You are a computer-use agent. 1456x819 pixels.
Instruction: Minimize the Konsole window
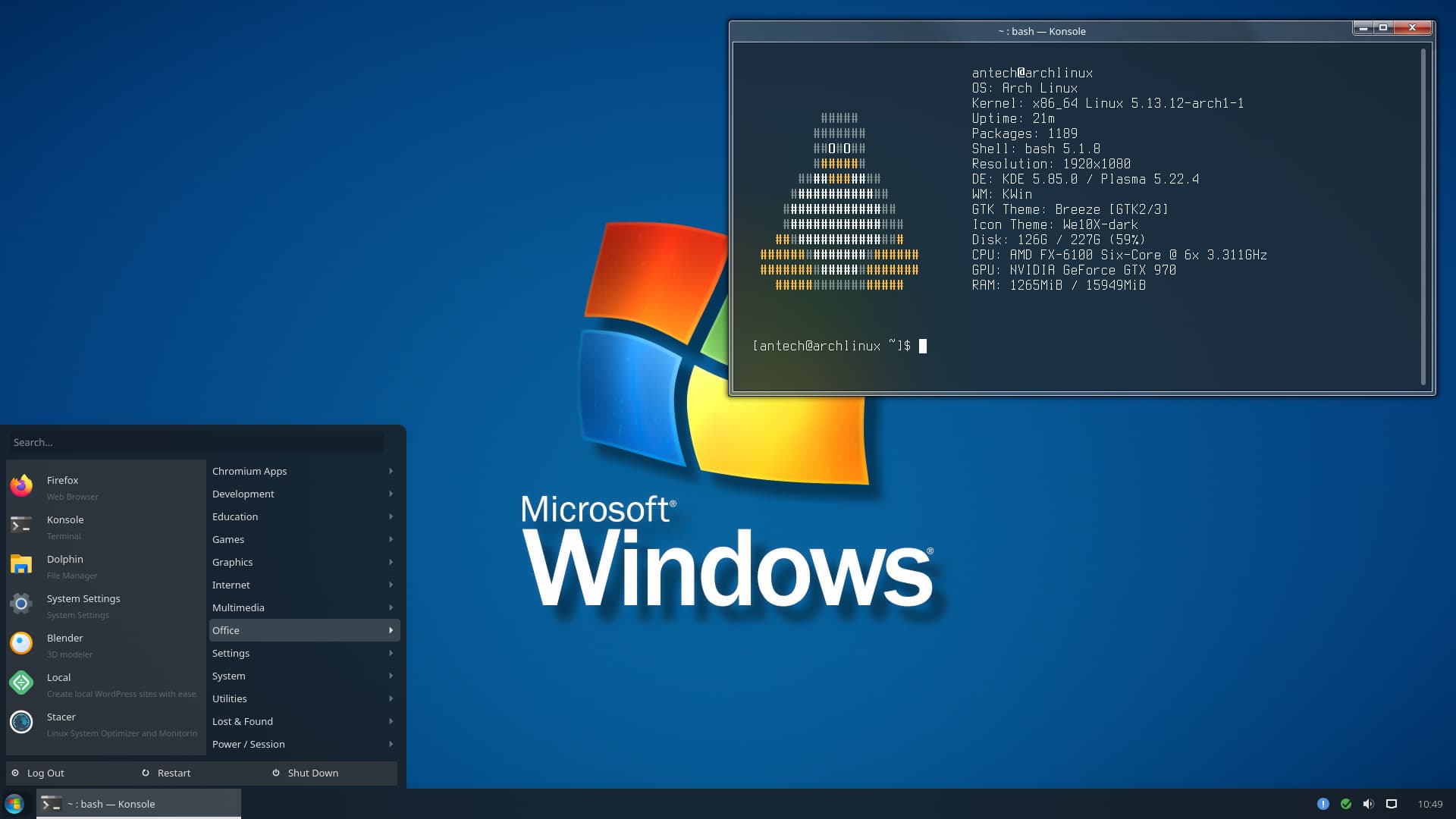(x=1363, y=28)
